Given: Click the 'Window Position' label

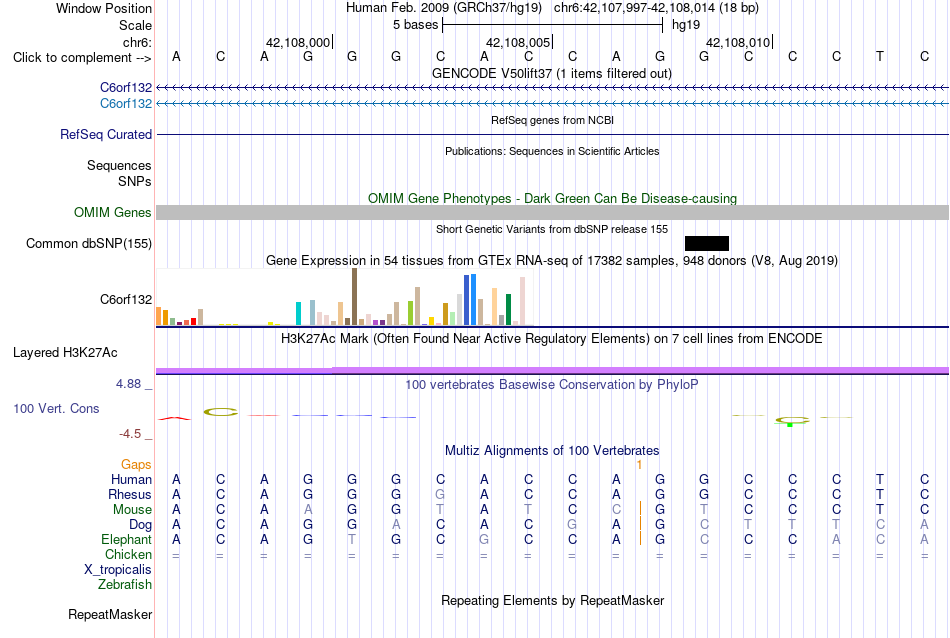Looking at the screenshot, I should (x=104, y=8).
